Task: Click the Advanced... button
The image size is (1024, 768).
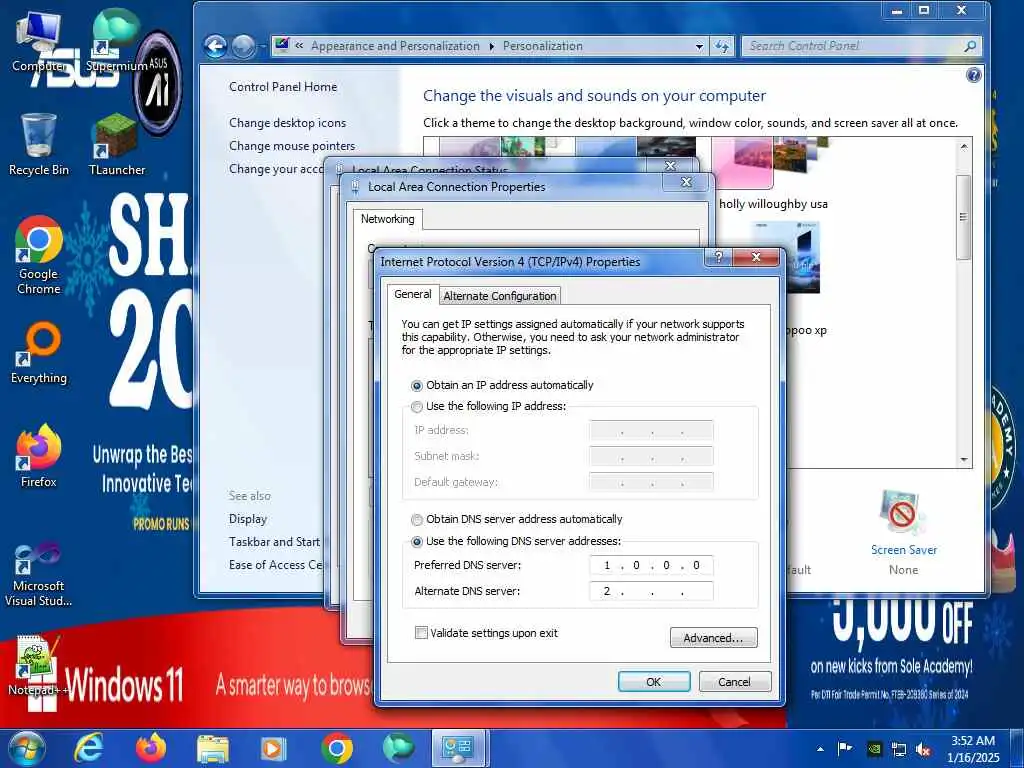Action: pos(713,638)
